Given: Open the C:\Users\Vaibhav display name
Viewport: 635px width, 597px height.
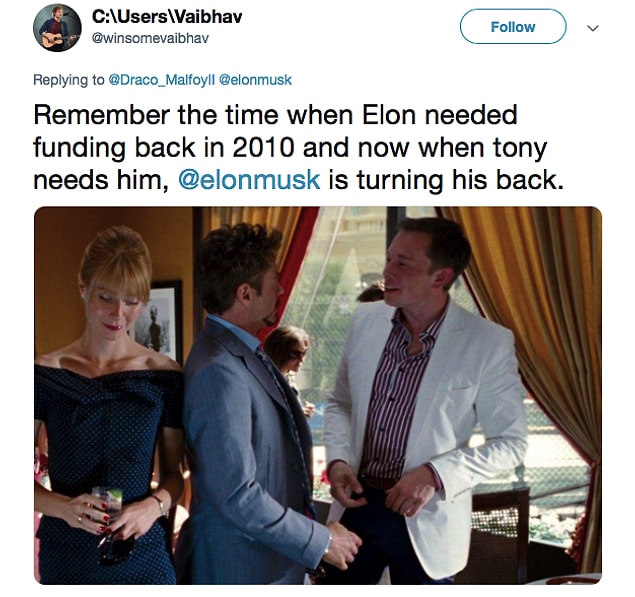Looking at the screenshot, I should pyautogui.click(x=167, y=17).
